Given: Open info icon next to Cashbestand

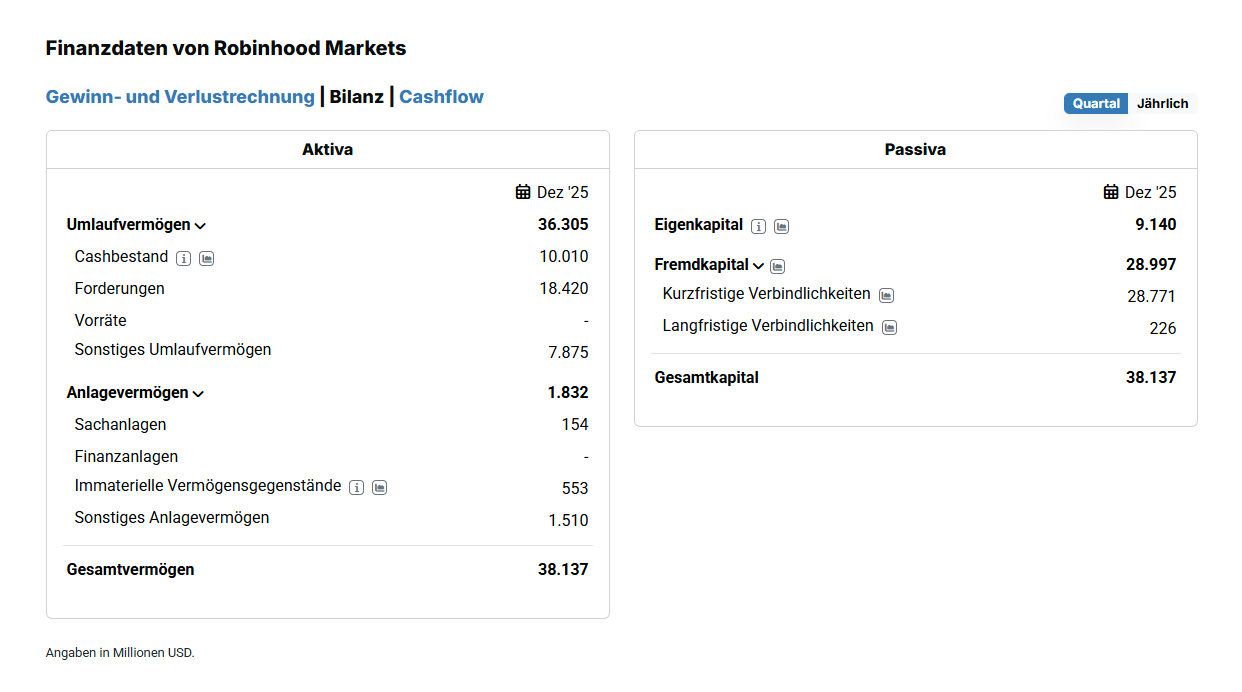Looking at the screenshot, I should point(183,258).
